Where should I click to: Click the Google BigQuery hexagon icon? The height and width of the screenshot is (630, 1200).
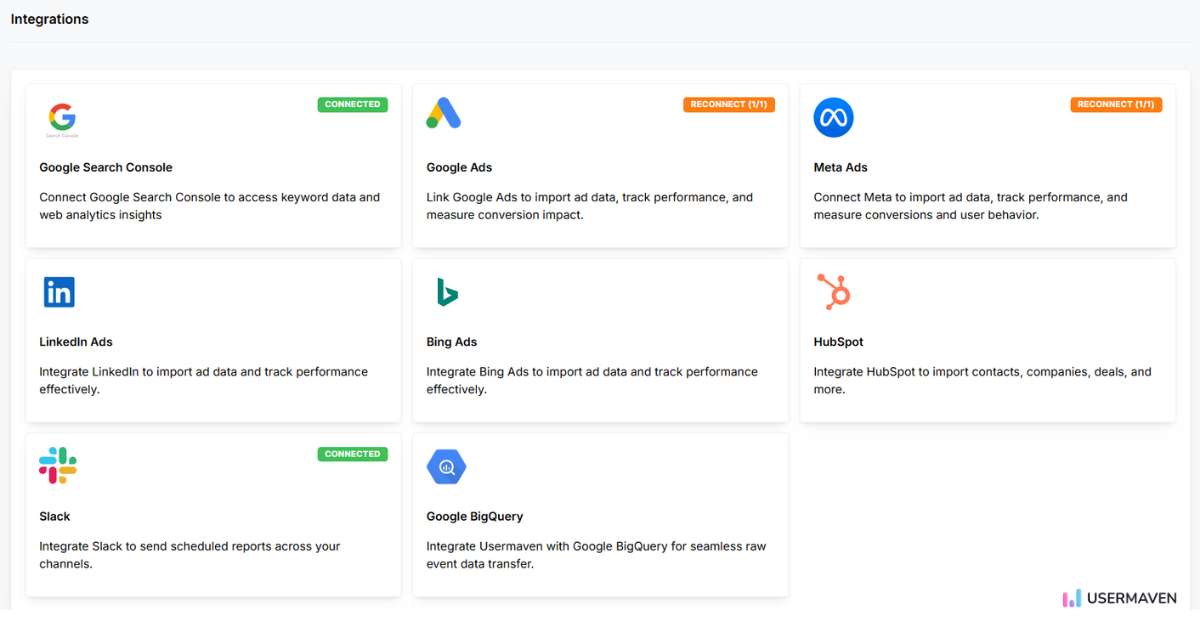(446, 466)
